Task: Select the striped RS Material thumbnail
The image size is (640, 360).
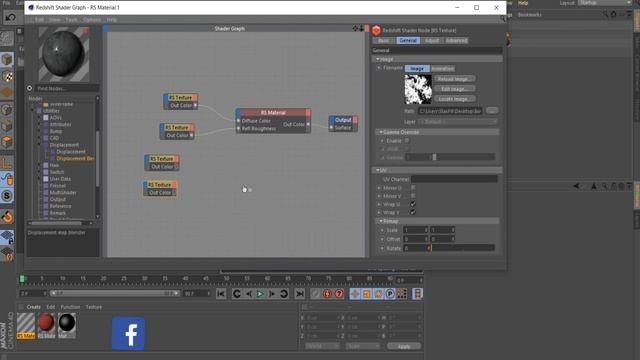Action: pos(26,325)
